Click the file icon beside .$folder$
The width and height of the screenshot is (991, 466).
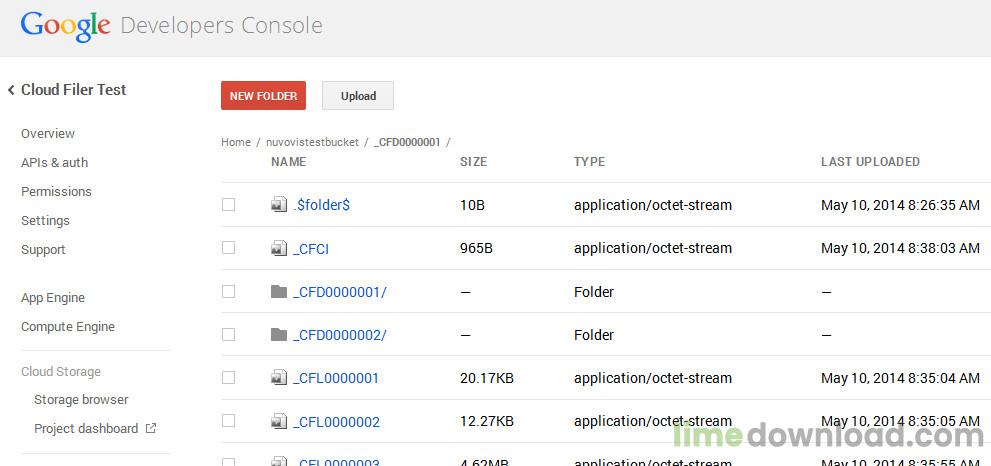[x=279, y=204]
